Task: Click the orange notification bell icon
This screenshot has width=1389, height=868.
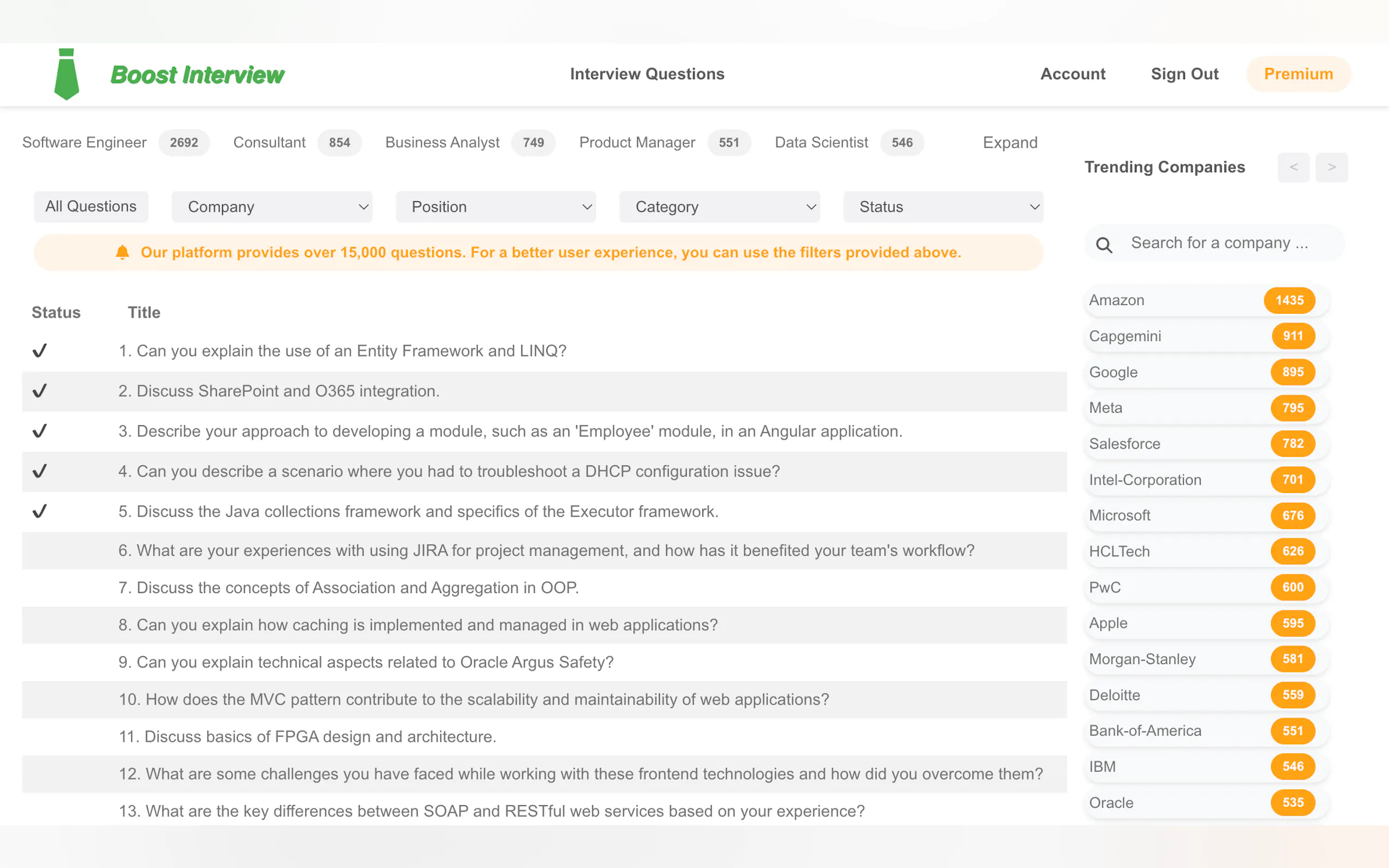Action: coord(122,253)
